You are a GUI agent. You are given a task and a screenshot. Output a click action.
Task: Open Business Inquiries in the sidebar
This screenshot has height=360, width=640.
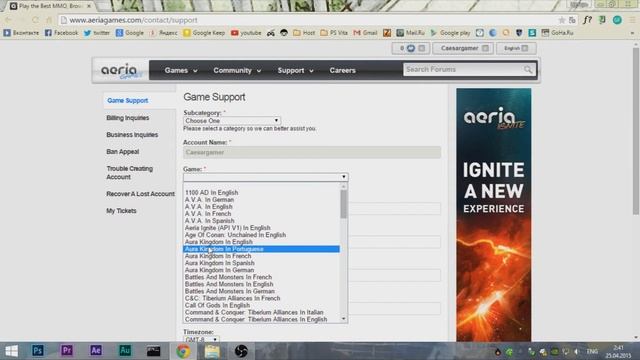132,135
